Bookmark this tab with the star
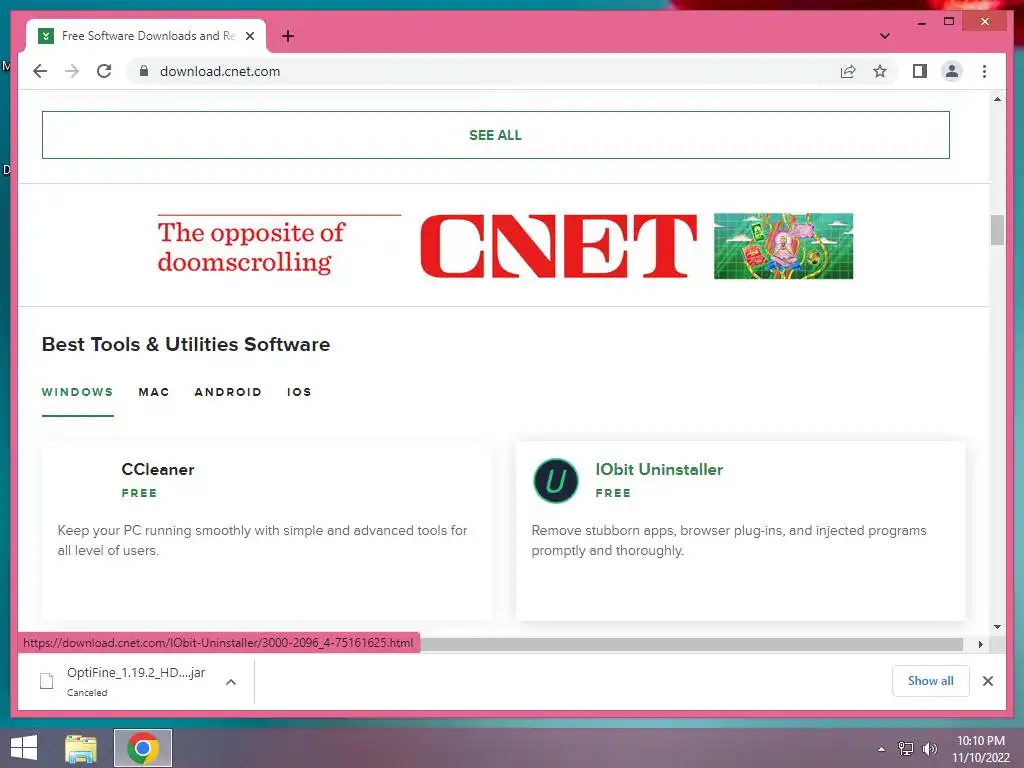1024x768 pixels. [x=880, y=71]
